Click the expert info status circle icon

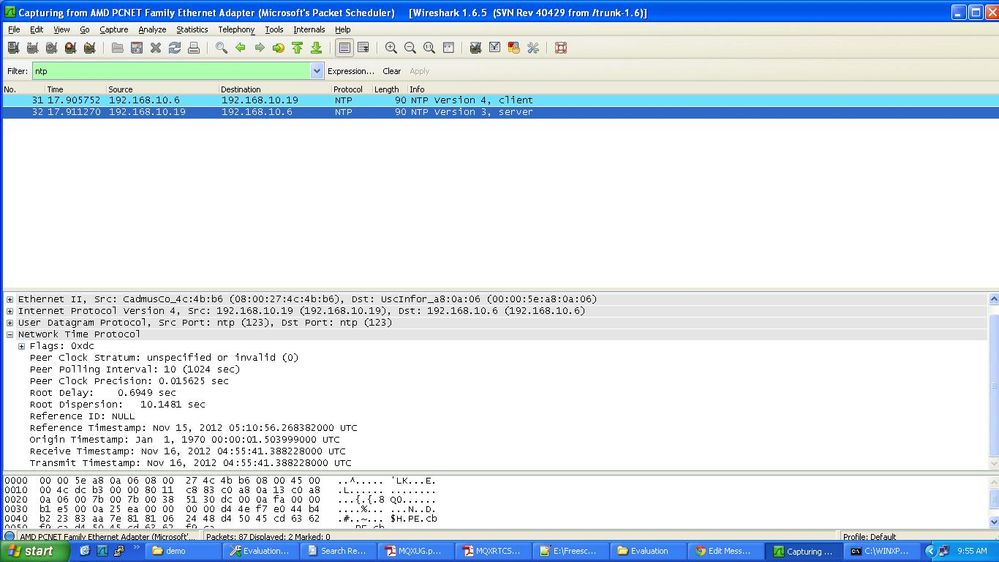(x=10, y=537)
